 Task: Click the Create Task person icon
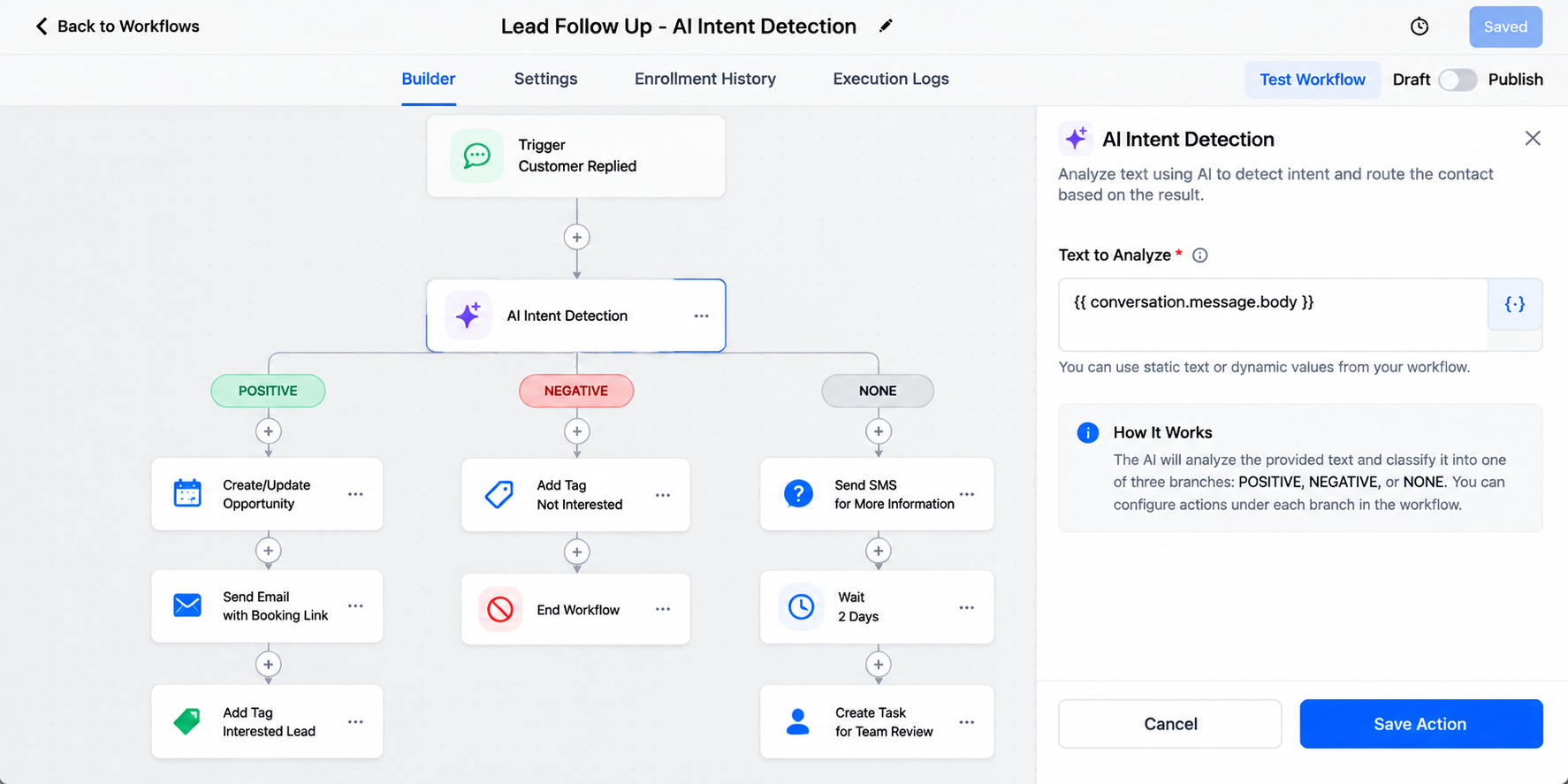[x=797, y=721]
